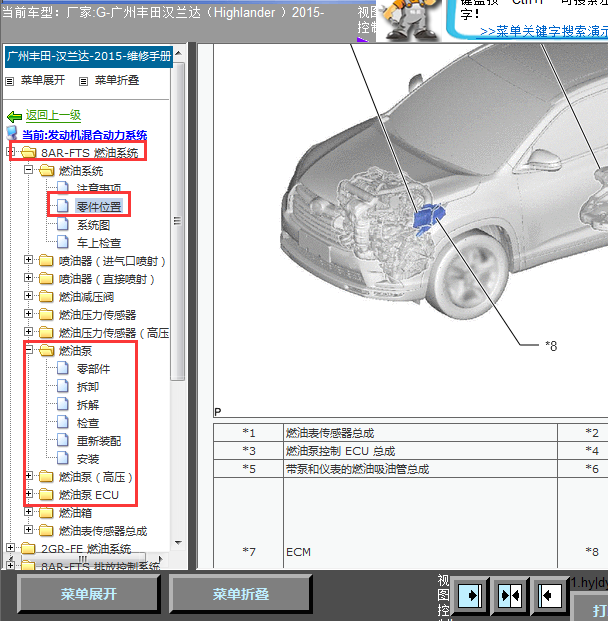Click the document icon beside 车上检查
This screenshot has width=608, height=621.
pyautogui.click(x=63, y=242)
